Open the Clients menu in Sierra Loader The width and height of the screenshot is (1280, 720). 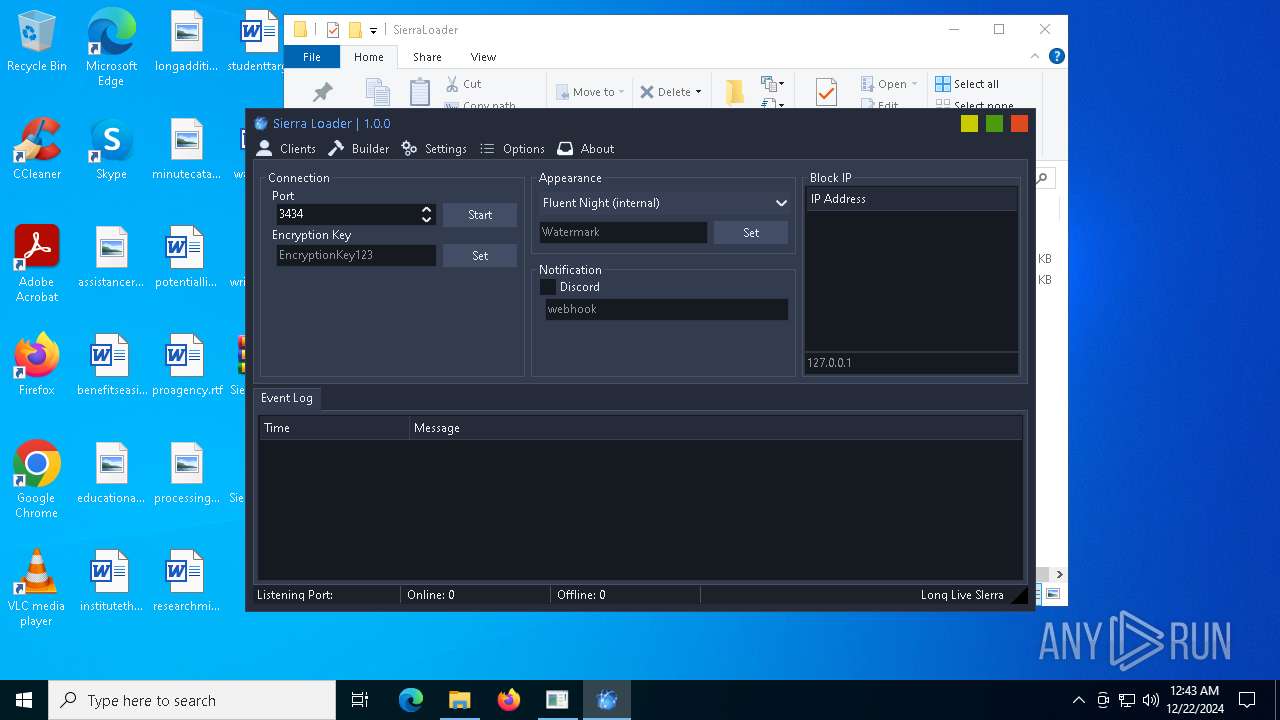coord(286,149)
